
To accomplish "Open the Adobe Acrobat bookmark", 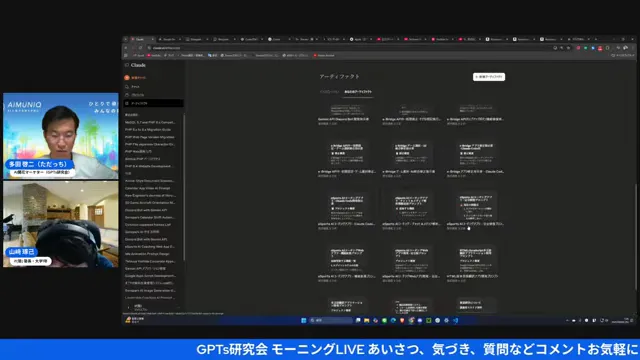I will (324, 55).
